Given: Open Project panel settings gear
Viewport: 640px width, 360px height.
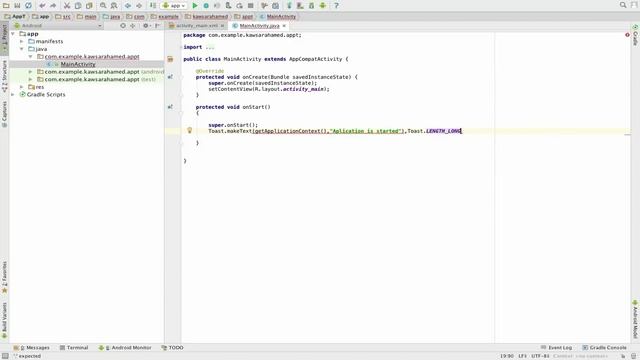Looking at the screenshot, I should 146,25.
